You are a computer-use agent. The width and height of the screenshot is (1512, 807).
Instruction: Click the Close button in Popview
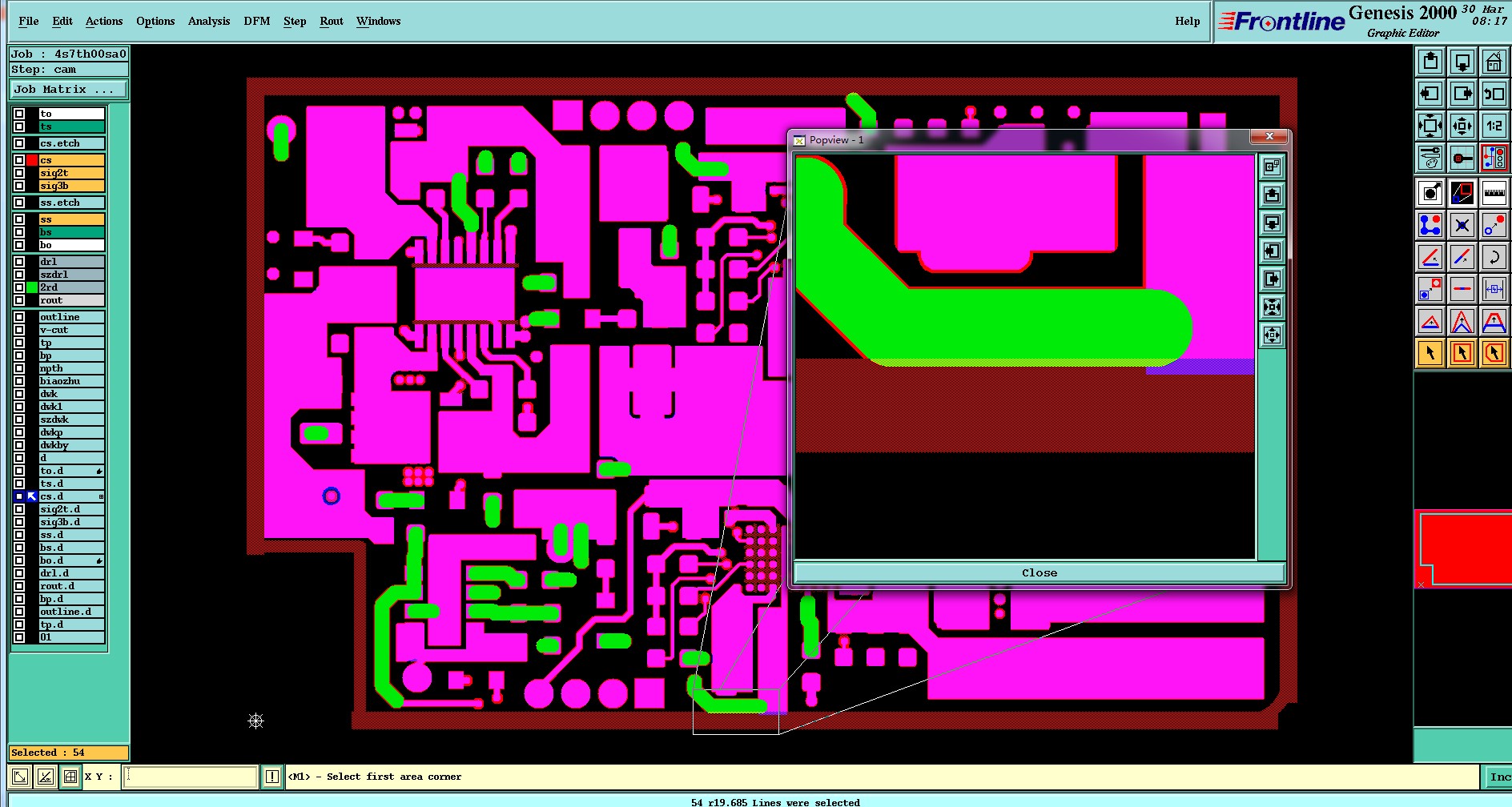pos(1039,572)
